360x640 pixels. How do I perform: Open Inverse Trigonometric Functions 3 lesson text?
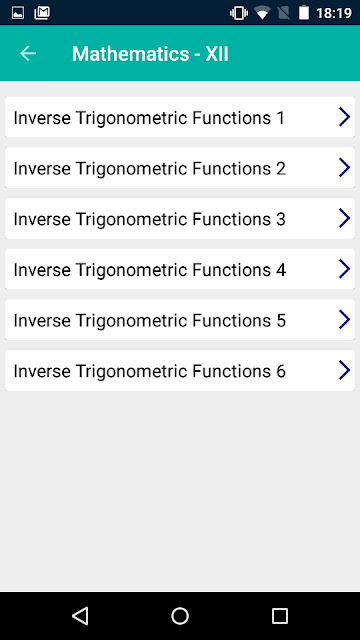149,220
